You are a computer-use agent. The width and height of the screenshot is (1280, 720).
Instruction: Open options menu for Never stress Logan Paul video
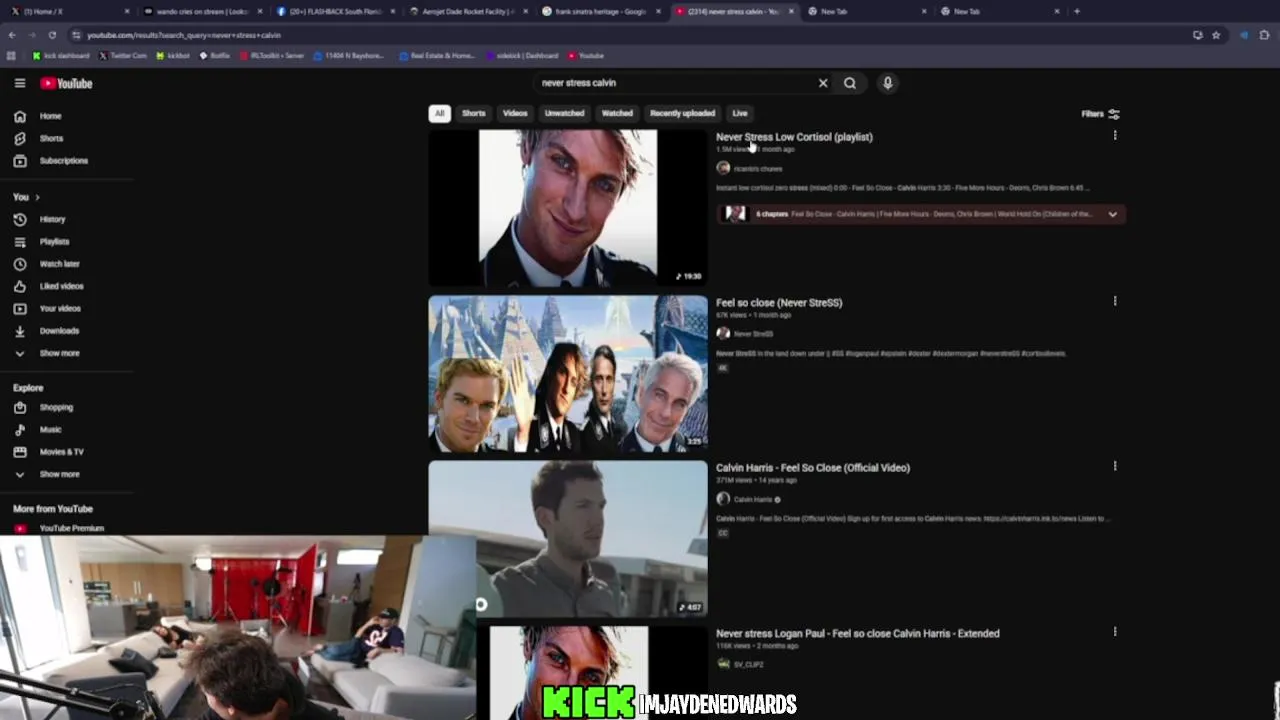pyautogui.click(x=1115, y=632)
